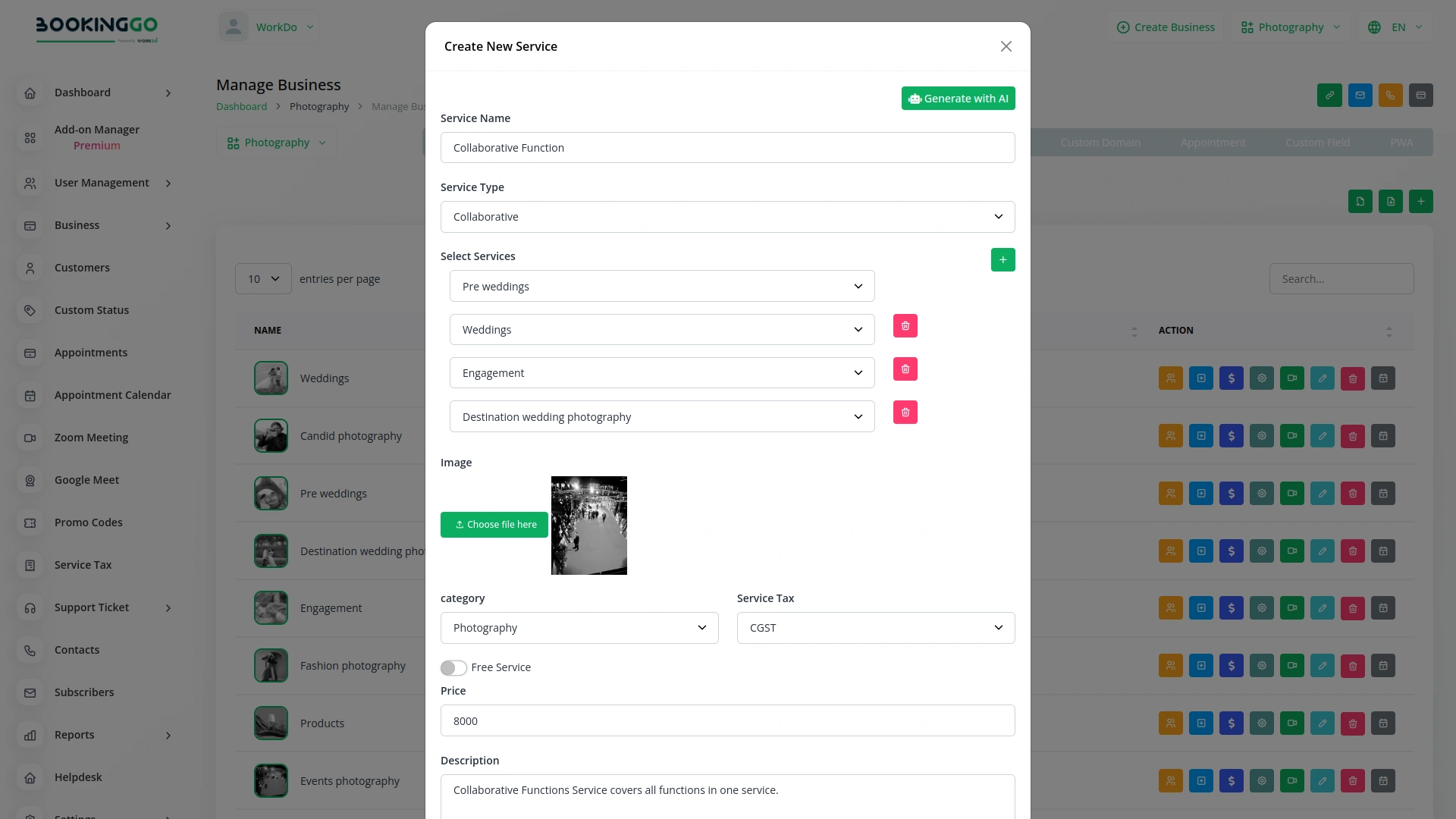Click the service image preview thumbnail
Image resolution: width=1456 pixels, height=819 pixels.
pos(588,525)
